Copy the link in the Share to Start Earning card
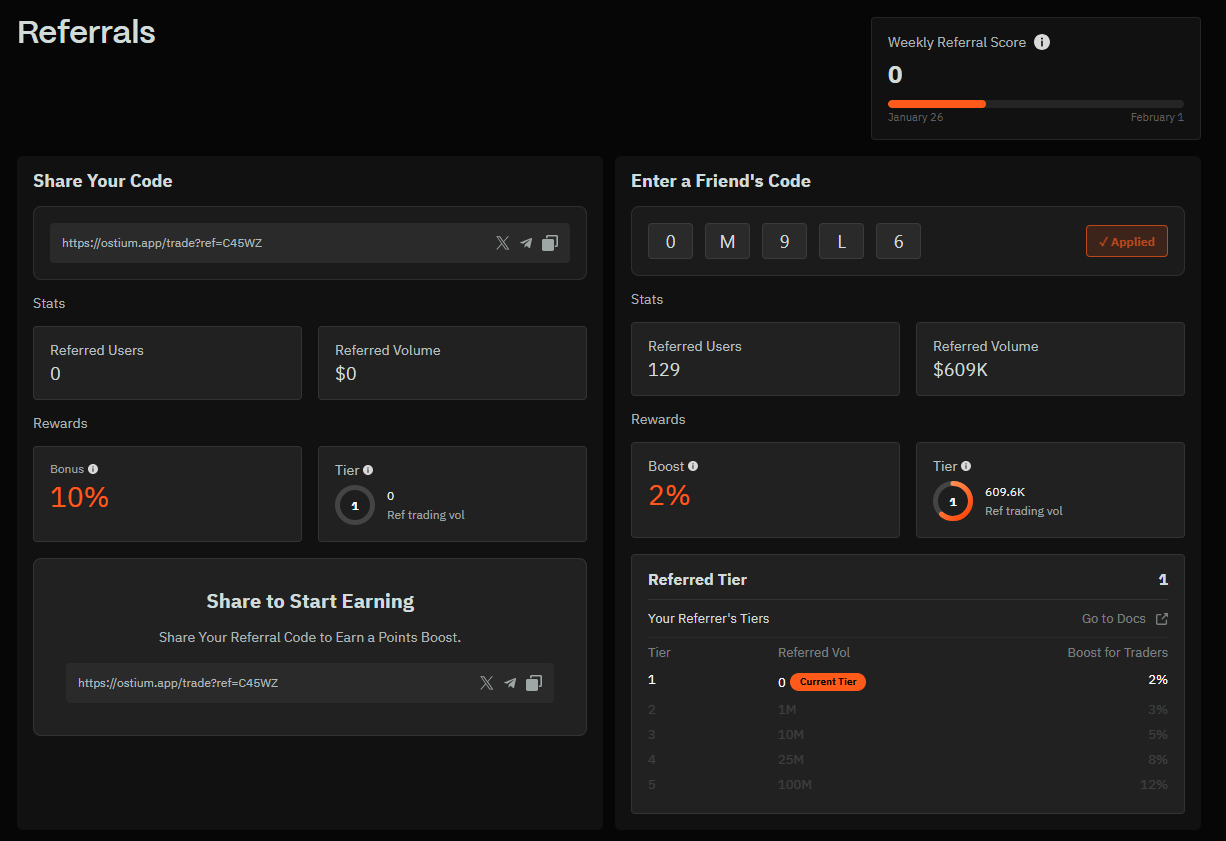Screen dimensions: 1226x841 (534, 683)
